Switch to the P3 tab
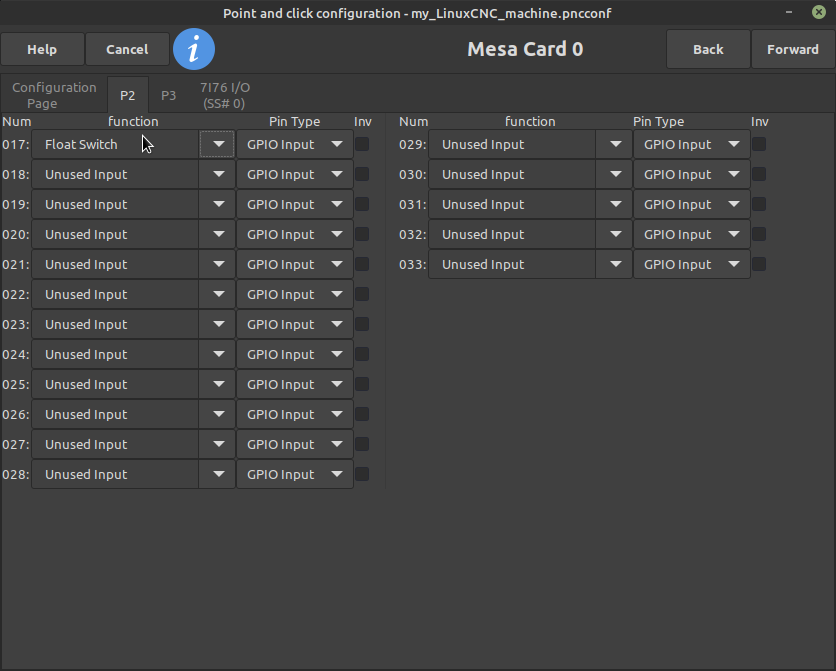836x671 pixels. 168,95
